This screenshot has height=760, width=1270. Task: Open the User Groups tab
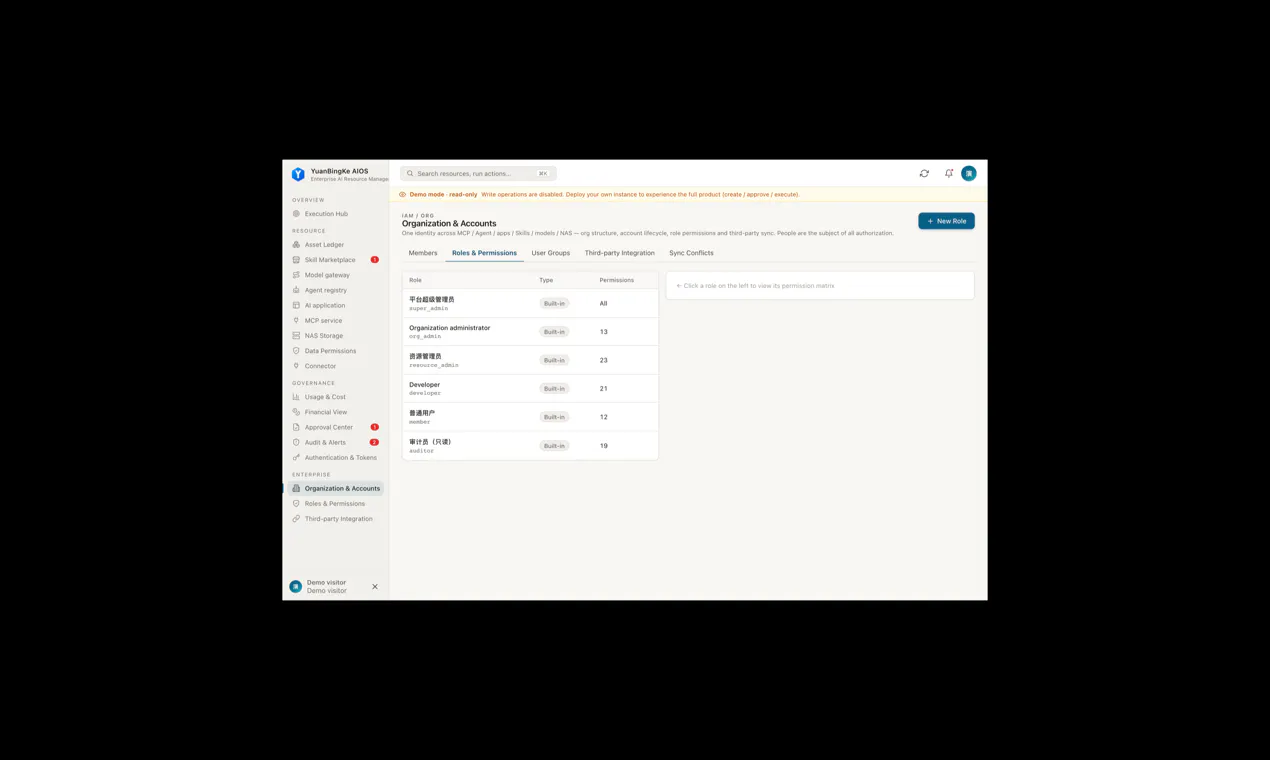pyautogui.click(x=551, y=253)
